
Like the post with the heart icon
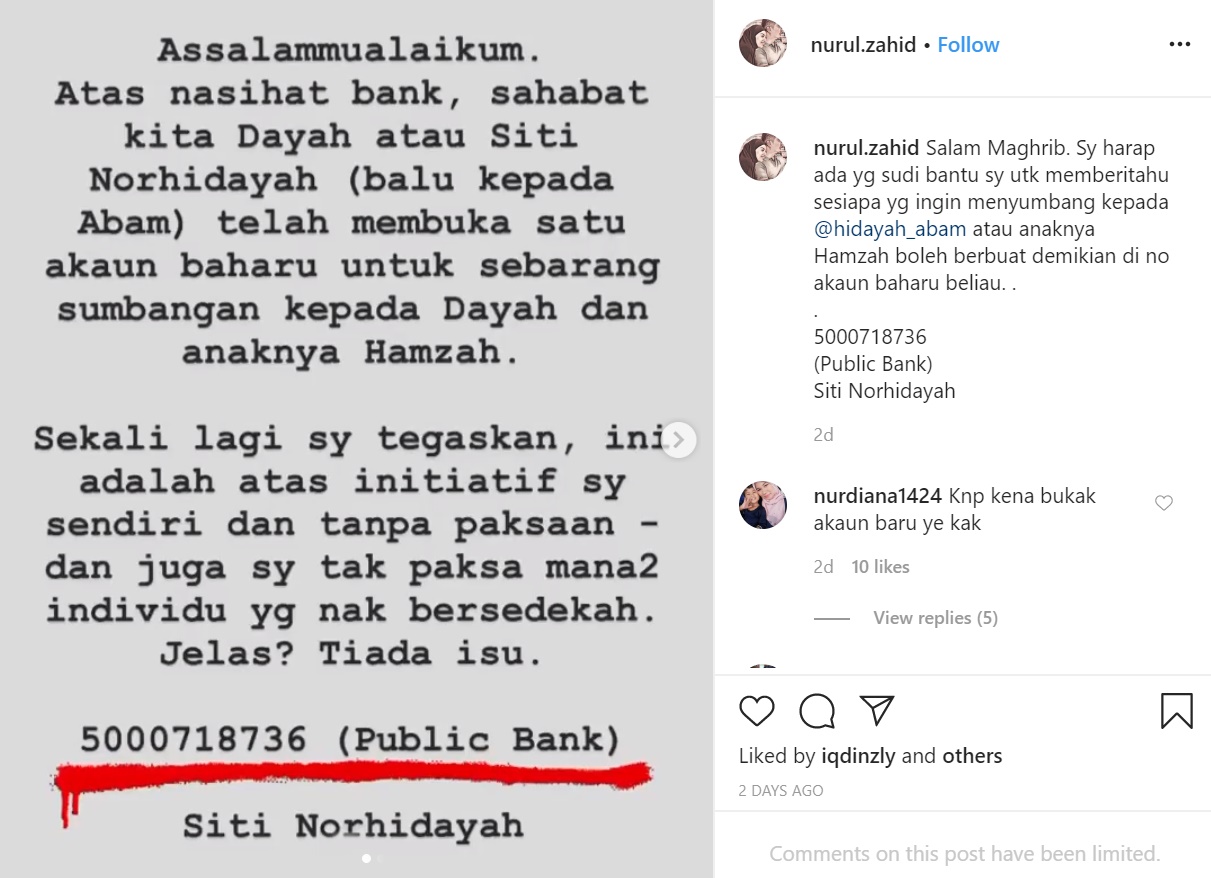point(757,711)
